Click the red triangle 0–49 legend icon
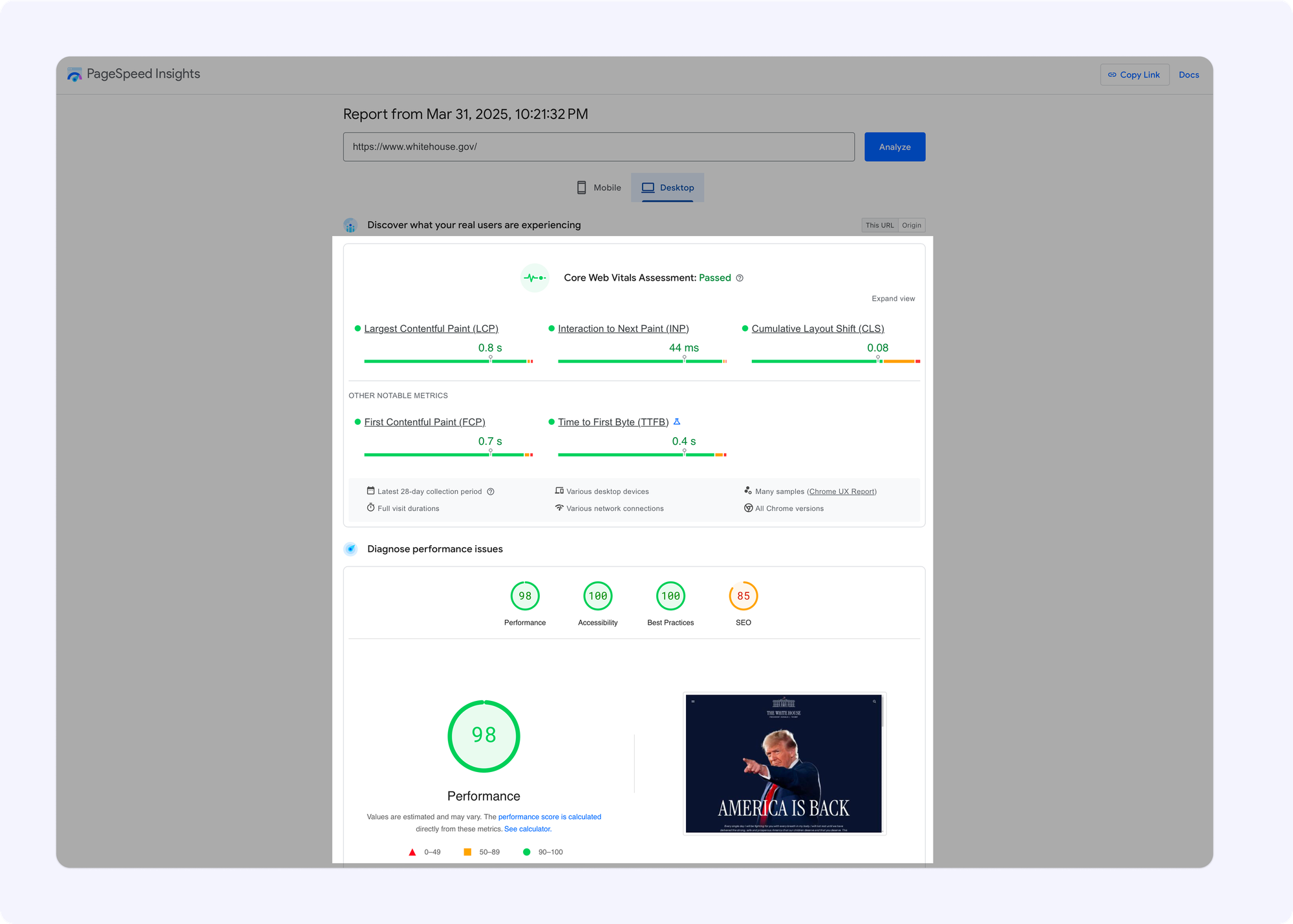 (412, 852)
